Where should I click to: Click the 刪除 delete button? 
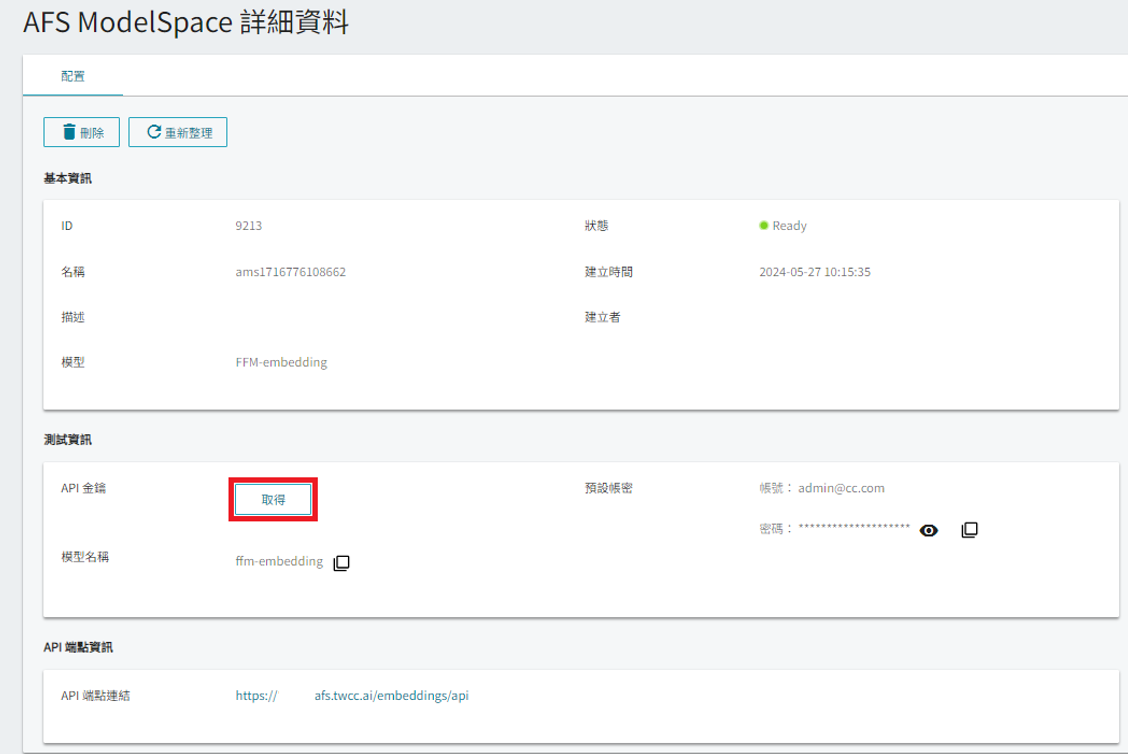pos(81,132)
